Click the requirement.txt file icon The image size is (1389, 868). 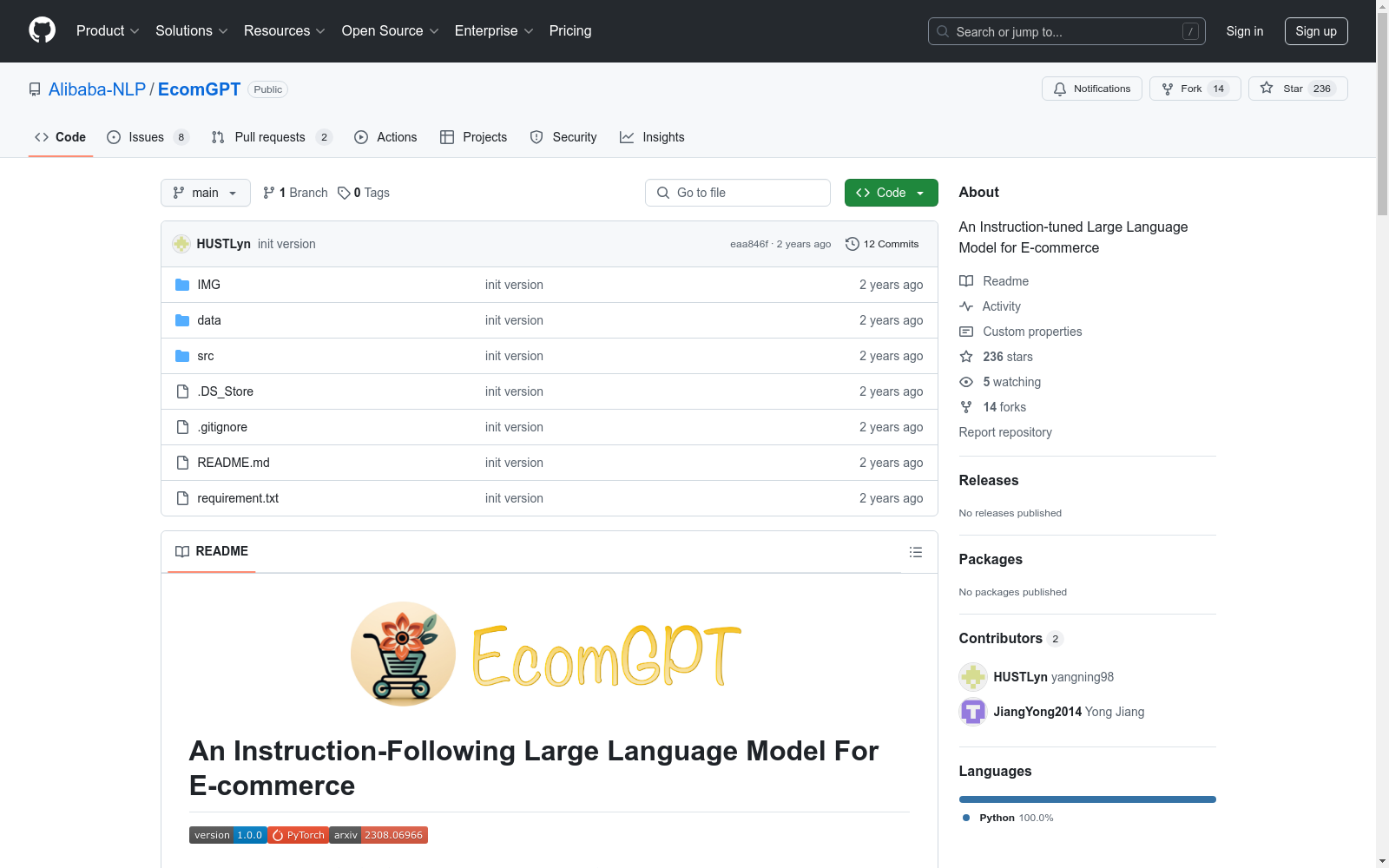point(182,498)
